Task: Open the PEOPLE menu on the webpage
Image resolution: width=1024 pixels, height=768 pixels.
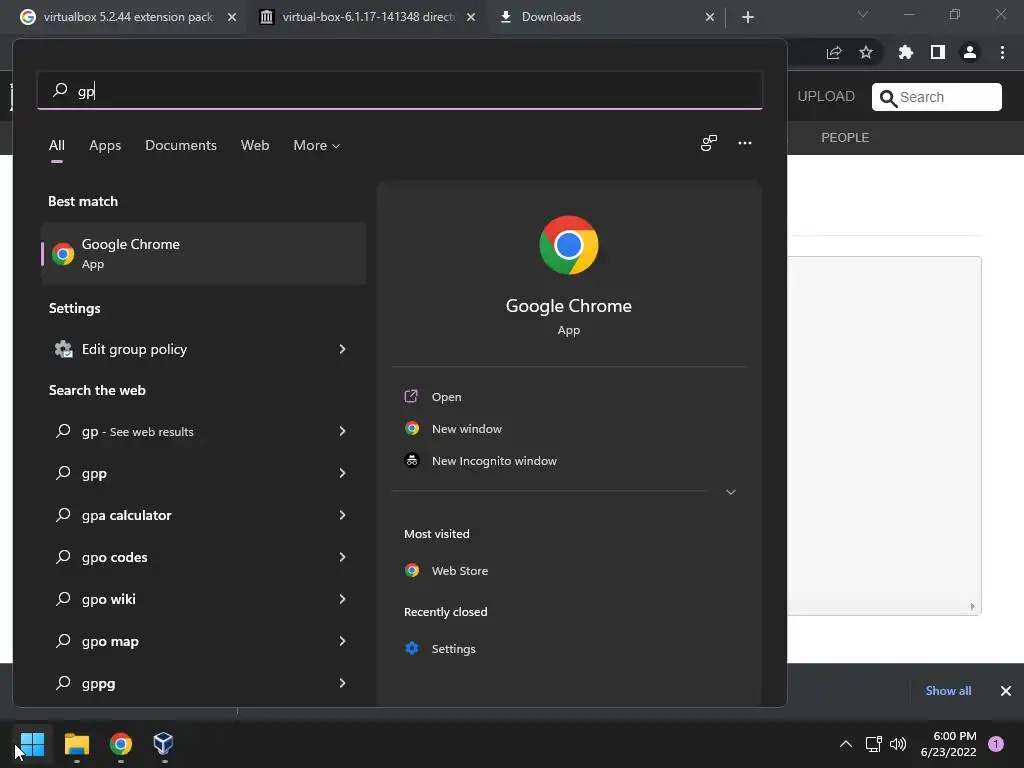Action: tap(845, 138)
